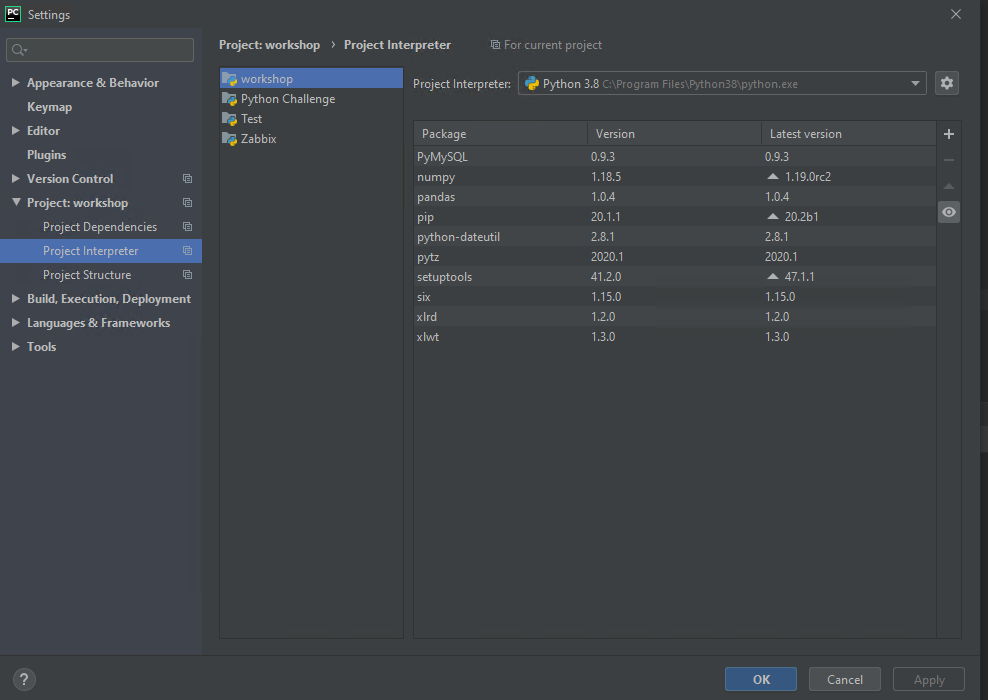Select the pandas package row
The width and height of the screenshot is (988, 700).
674,197
